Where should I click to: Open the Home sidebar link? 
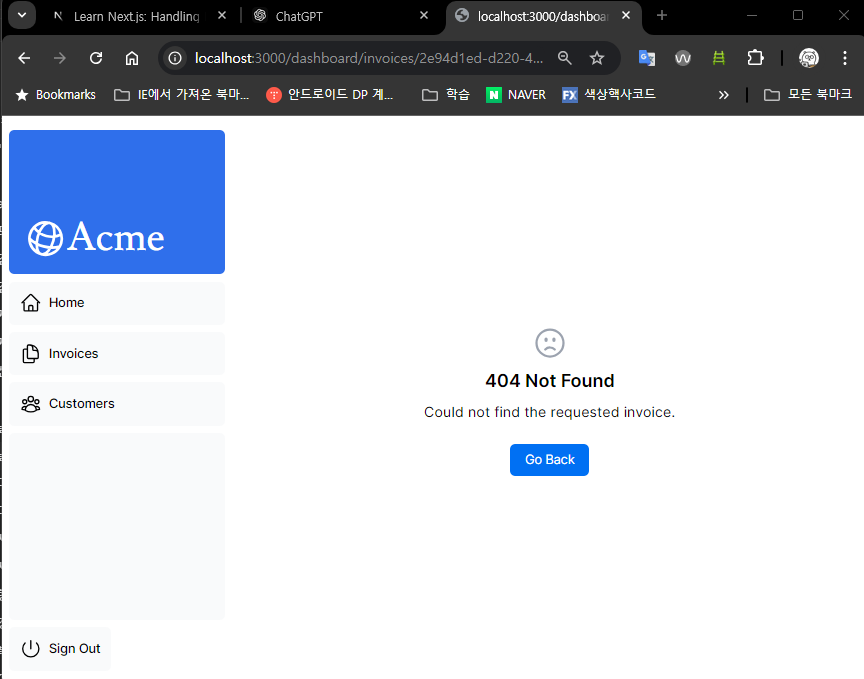(x=117, y=303)
